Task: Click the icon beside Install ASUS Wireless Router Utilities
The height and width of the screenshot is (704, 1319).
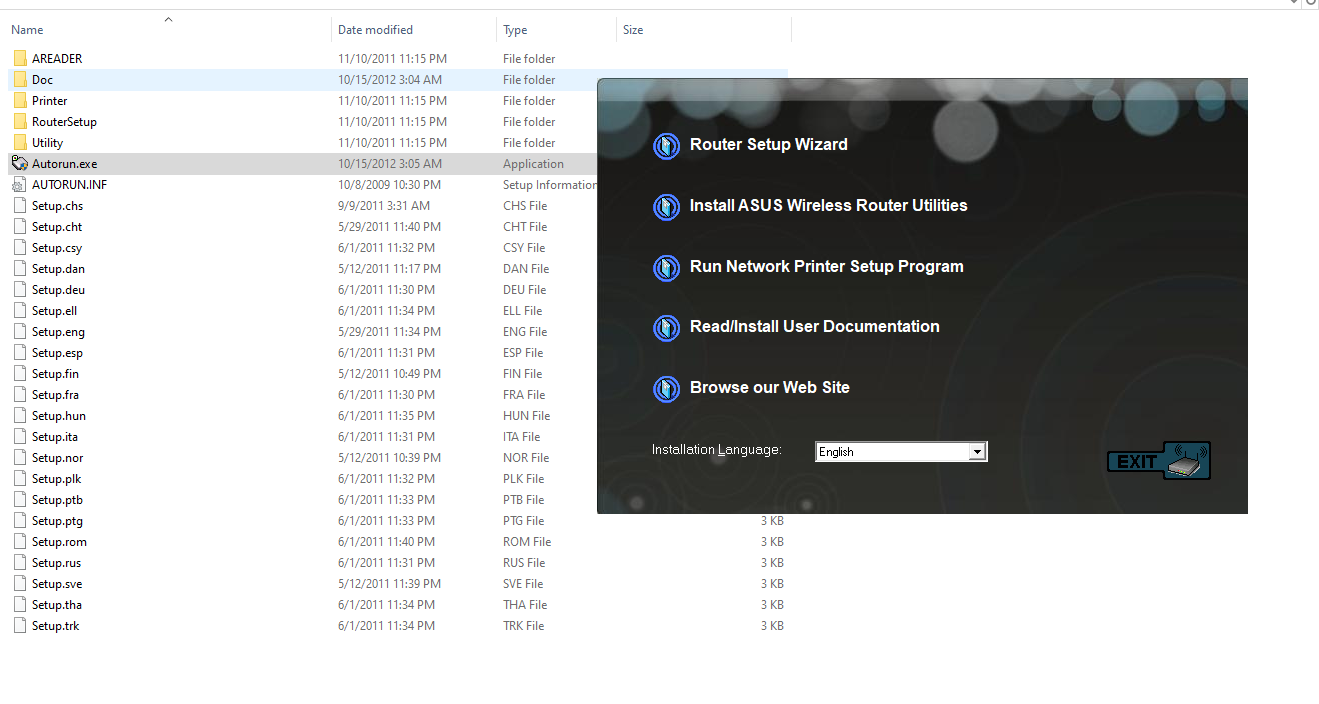Action: coord(666,207)
